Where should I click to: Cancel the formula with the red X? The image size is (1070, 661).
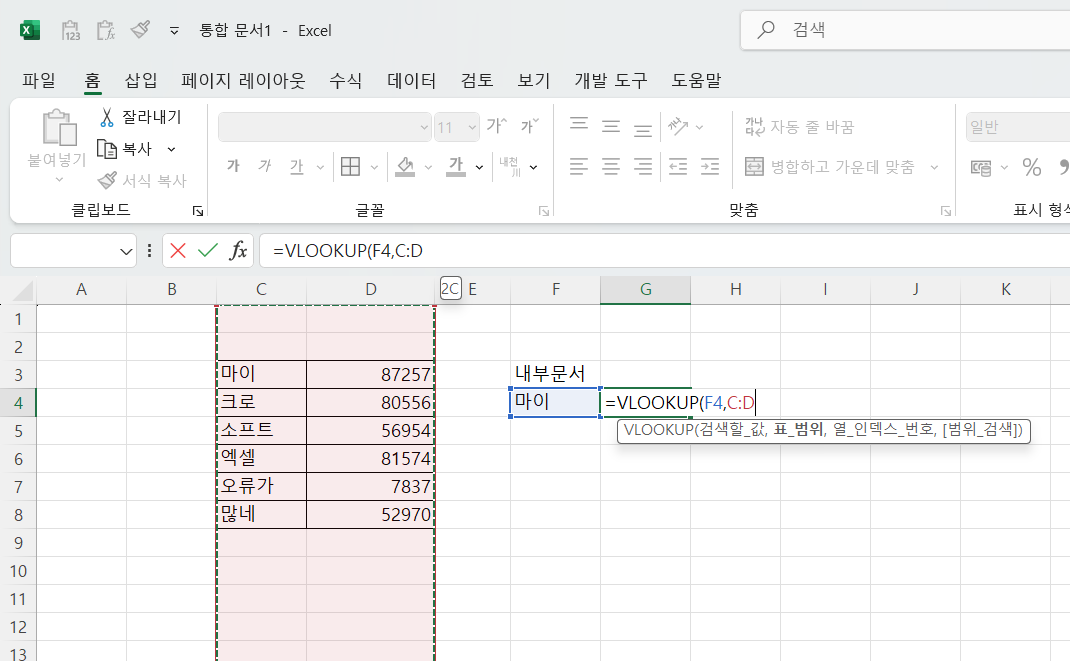(178, 251)
